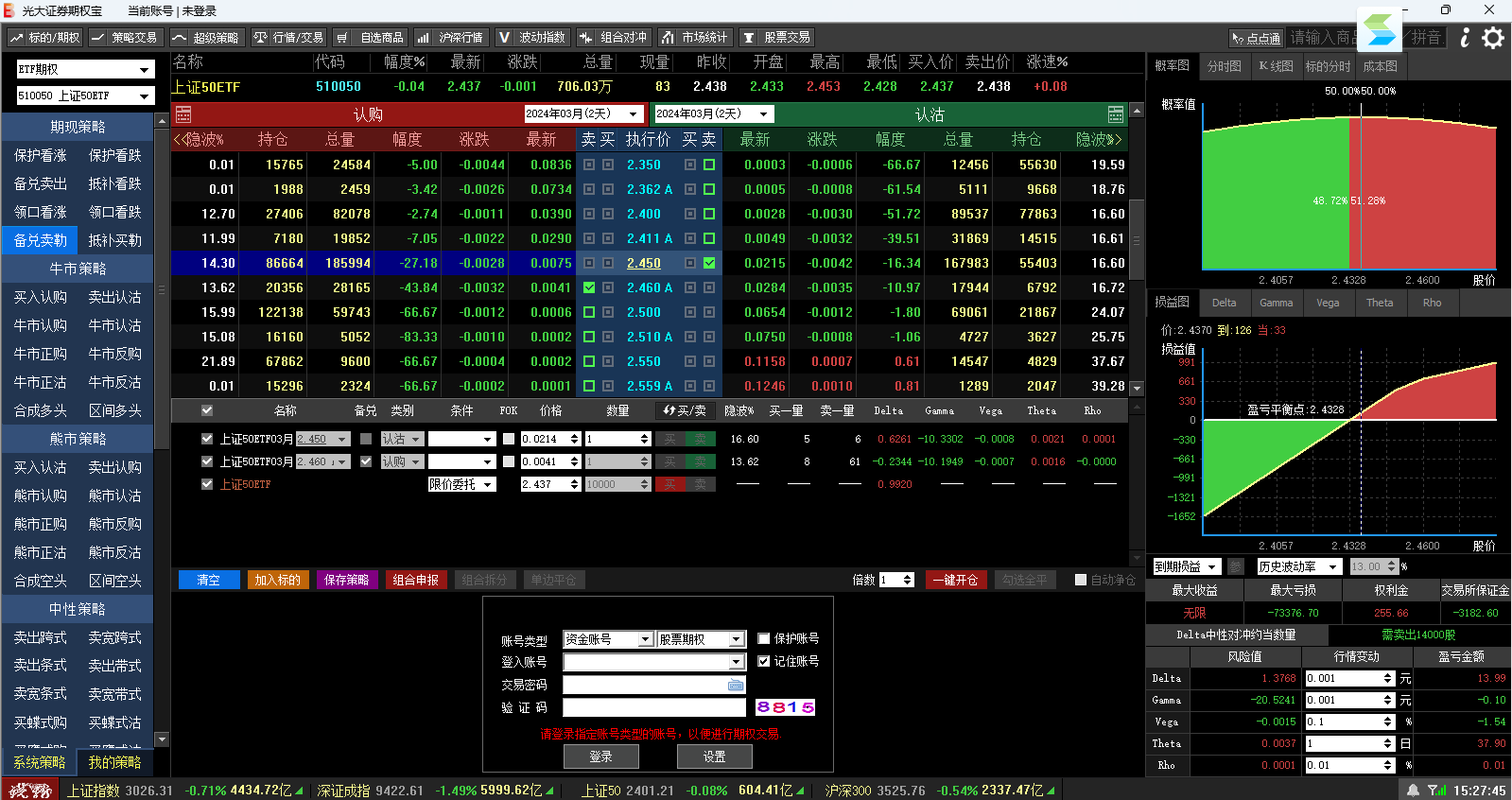This screenshot has width=1512, height=800.
Task: Open 组合对冲 hedging tool
Action: click(x=614, y=38)
